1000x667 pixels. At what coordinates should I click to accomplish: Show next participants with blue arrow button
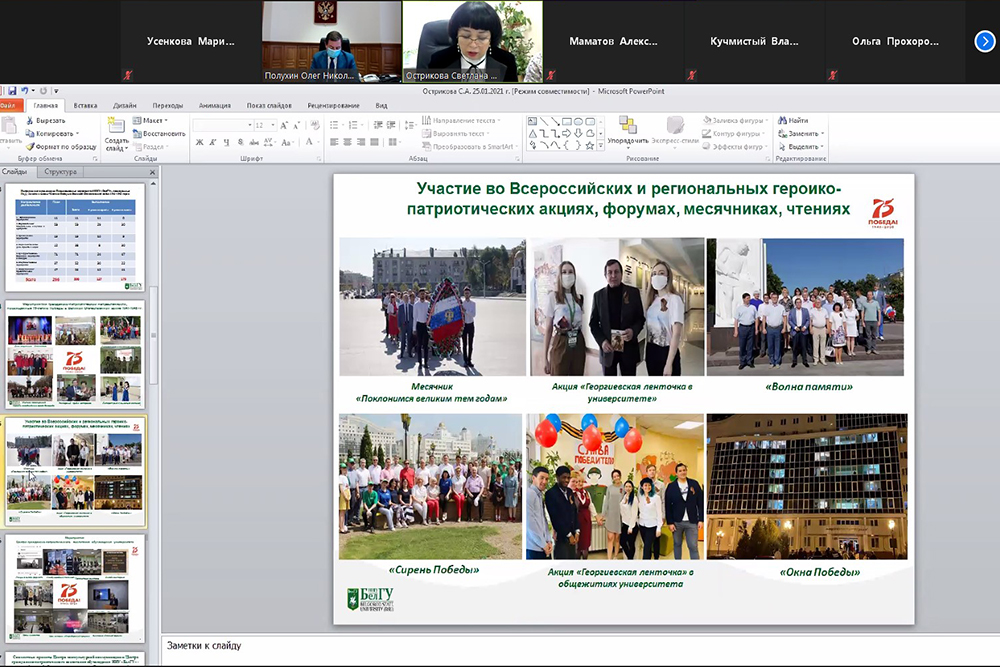tap(984, 41)
